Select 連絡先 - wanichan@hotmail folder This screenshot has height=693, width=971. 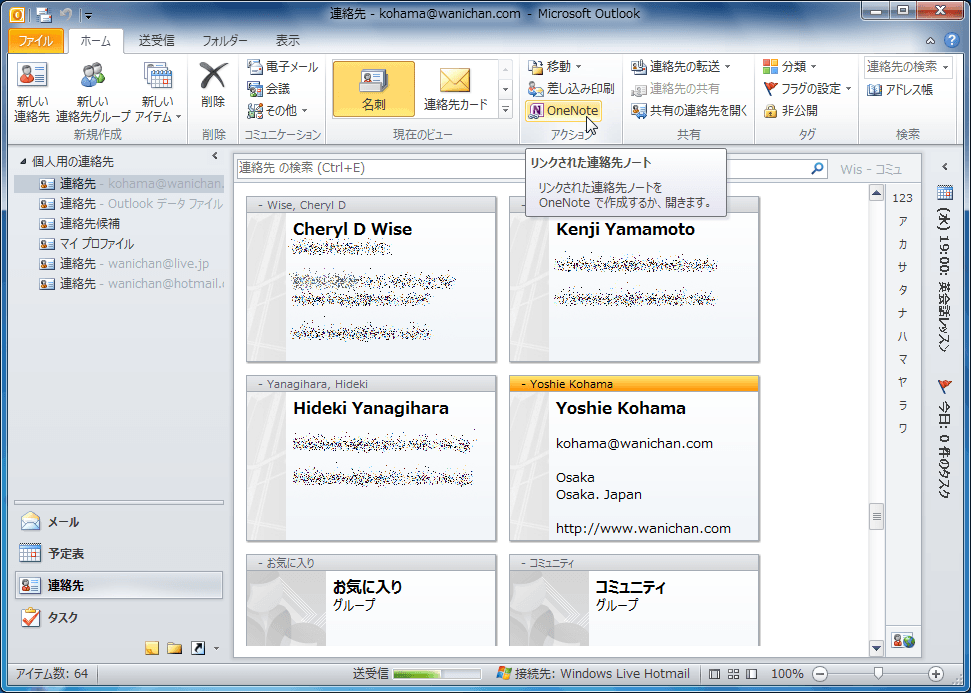[x=119, y=284]
